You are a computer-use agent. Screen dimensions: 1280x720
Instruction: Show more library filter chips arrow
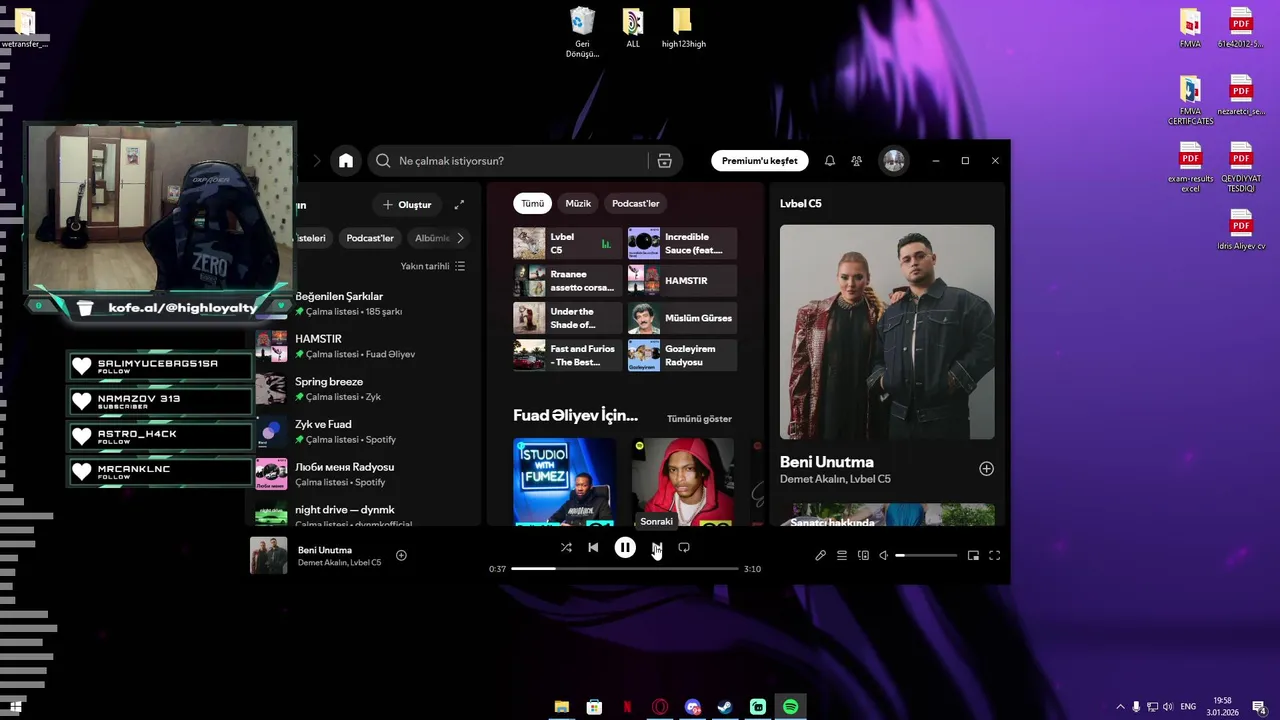[460, 238]
